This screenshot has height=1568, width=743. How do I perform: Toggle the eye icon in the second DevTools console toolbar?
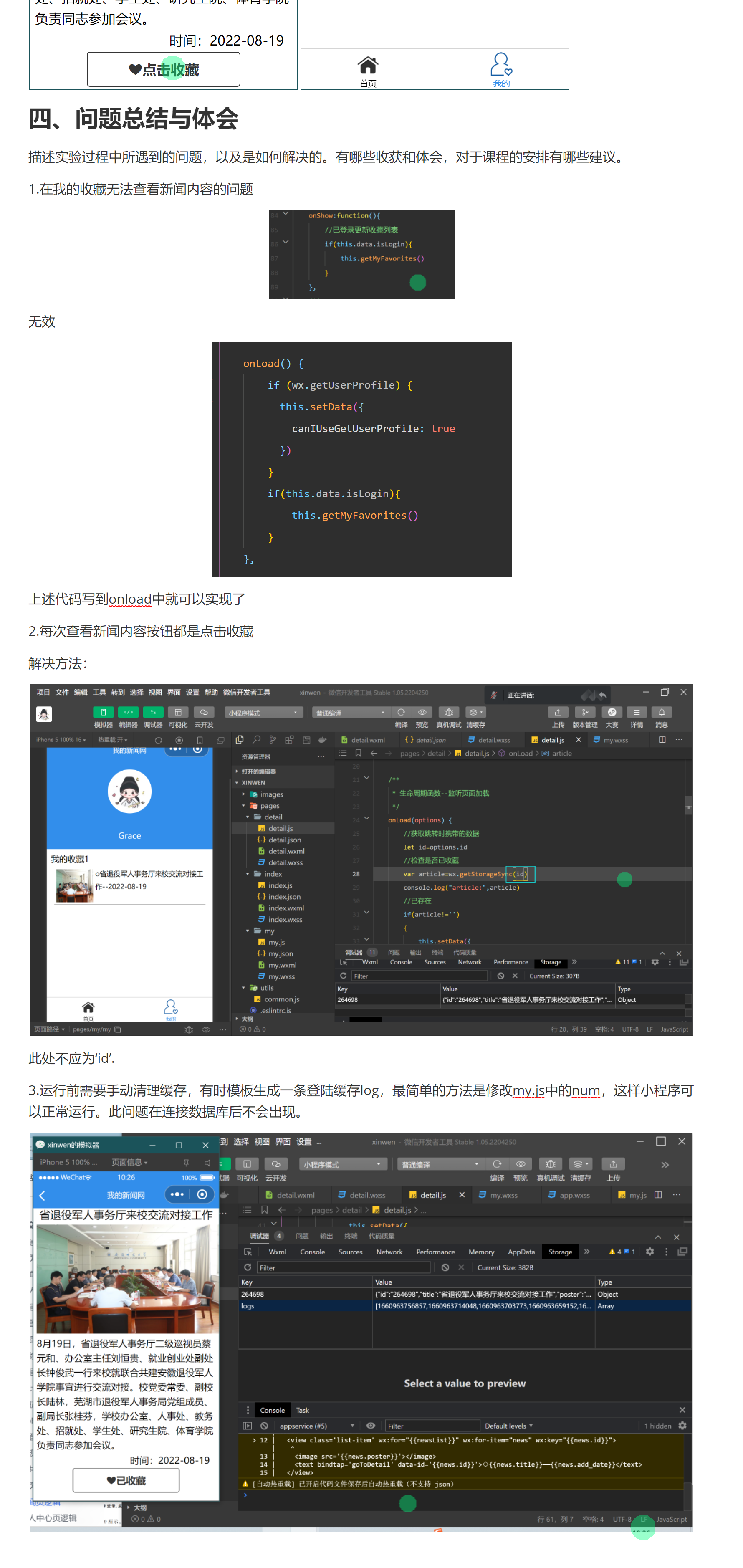(371, 1426)
